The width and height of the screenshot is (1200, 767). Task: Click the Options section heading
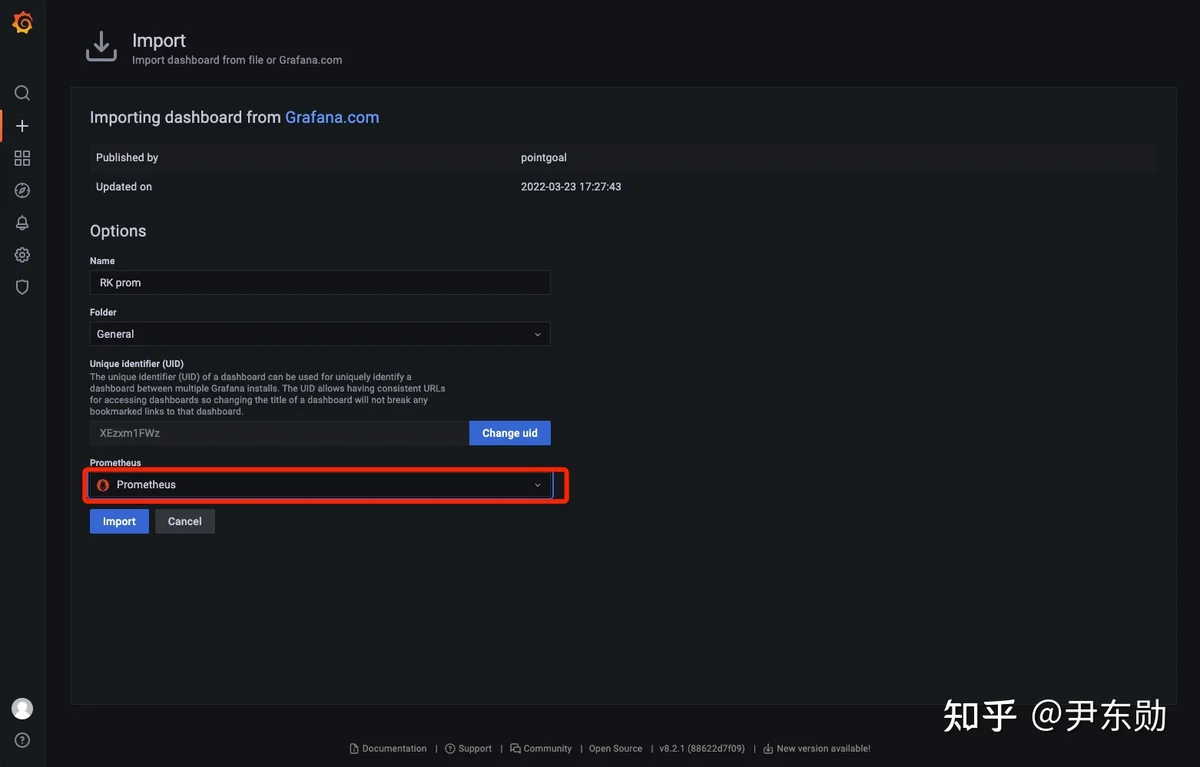point(118,231)
